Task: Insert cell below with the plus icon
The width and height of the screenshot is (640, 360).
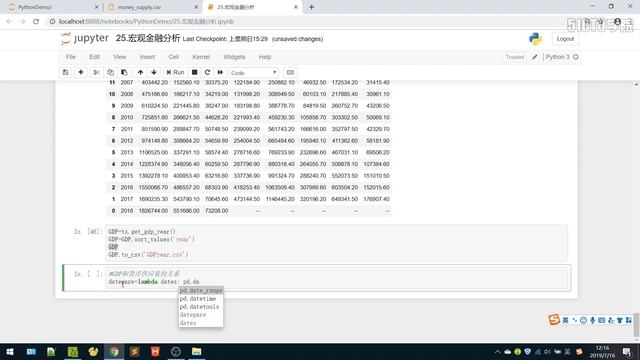Action: 81,73
